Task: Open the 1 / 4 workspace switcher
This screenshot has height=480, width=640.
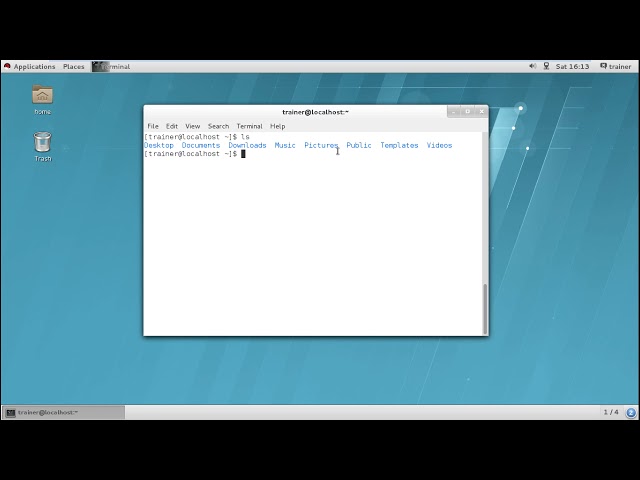Action: [611, 412]
